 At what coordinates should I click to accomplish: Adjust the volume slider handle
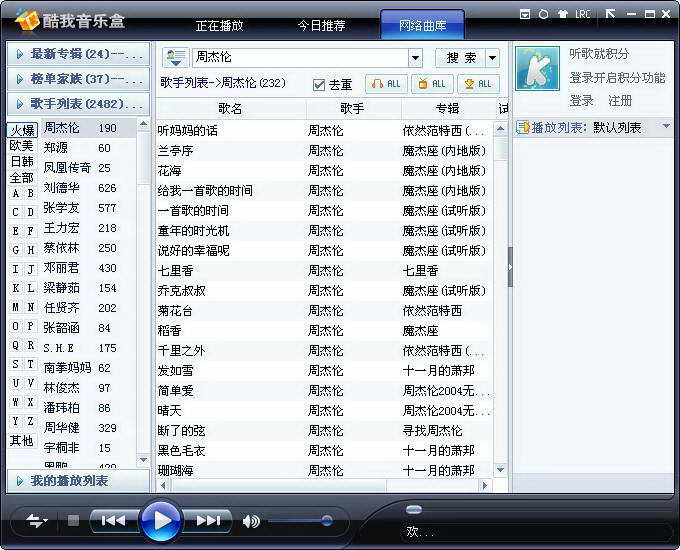327,520
